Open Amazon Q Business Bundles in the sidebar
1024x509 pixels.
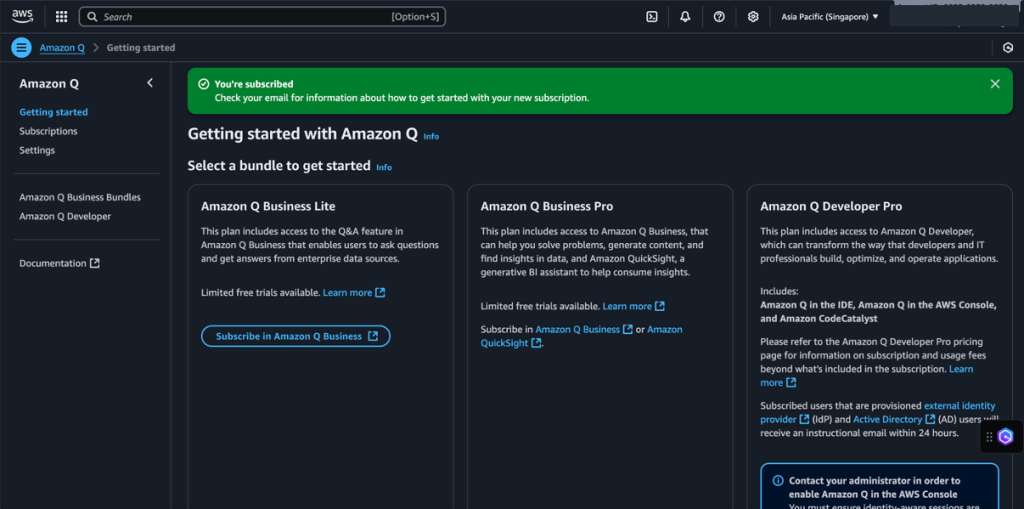[80, 197]
